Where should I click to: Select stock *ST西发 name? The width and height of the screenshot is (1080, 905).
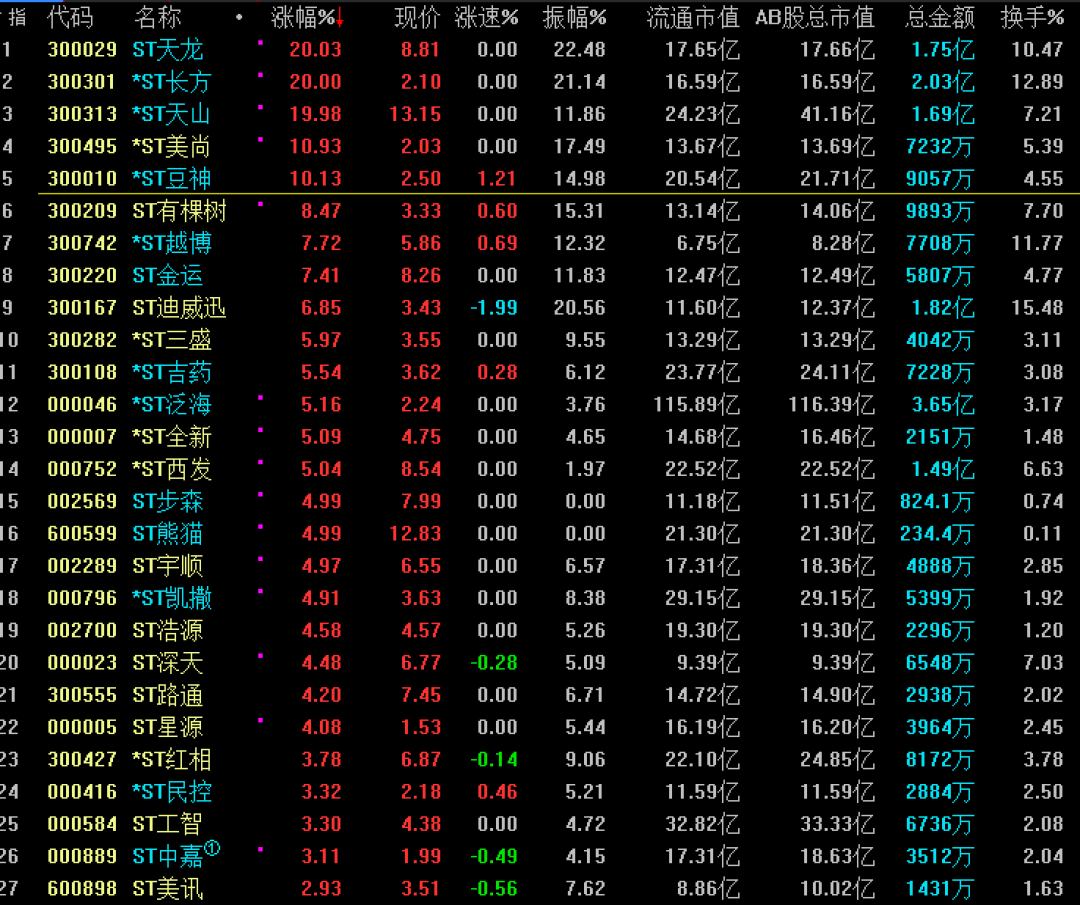click(172, 469)
